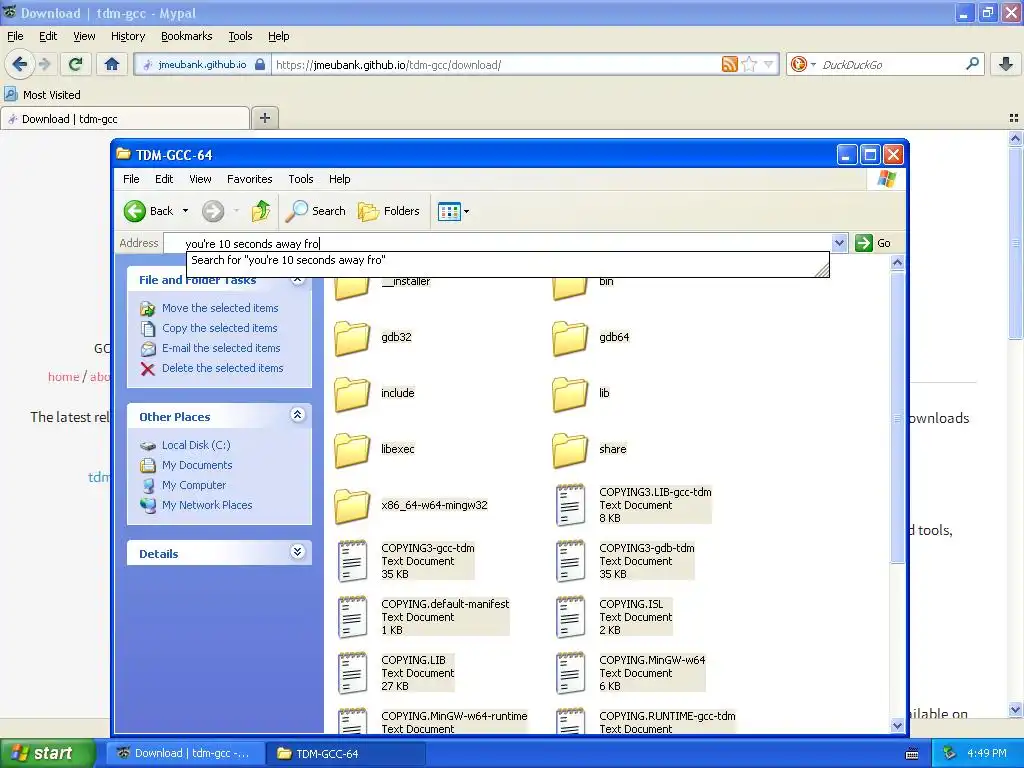Viewport: 1024px width, 768px height.
Task: Click Most Visited bookmarks folder
Action: click(x=43, y=95)
